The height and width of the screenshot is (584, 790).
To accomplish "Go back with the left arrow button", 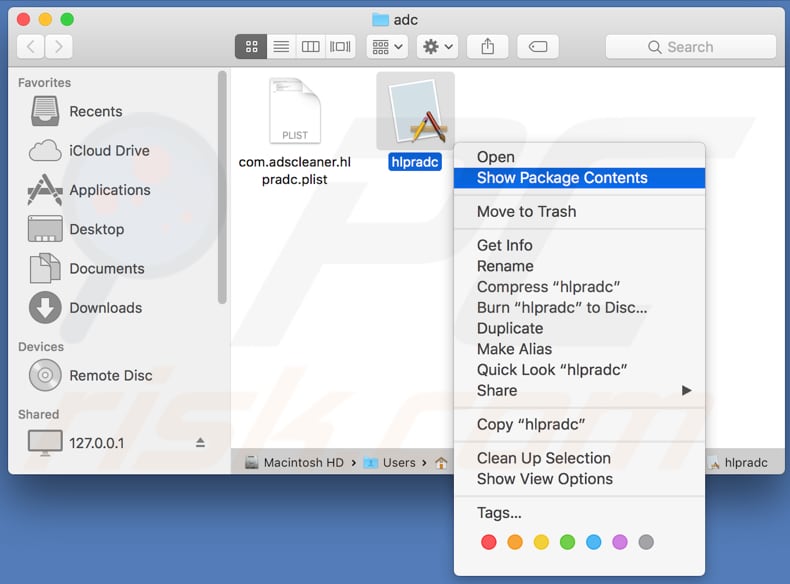I will coord(31,46).
